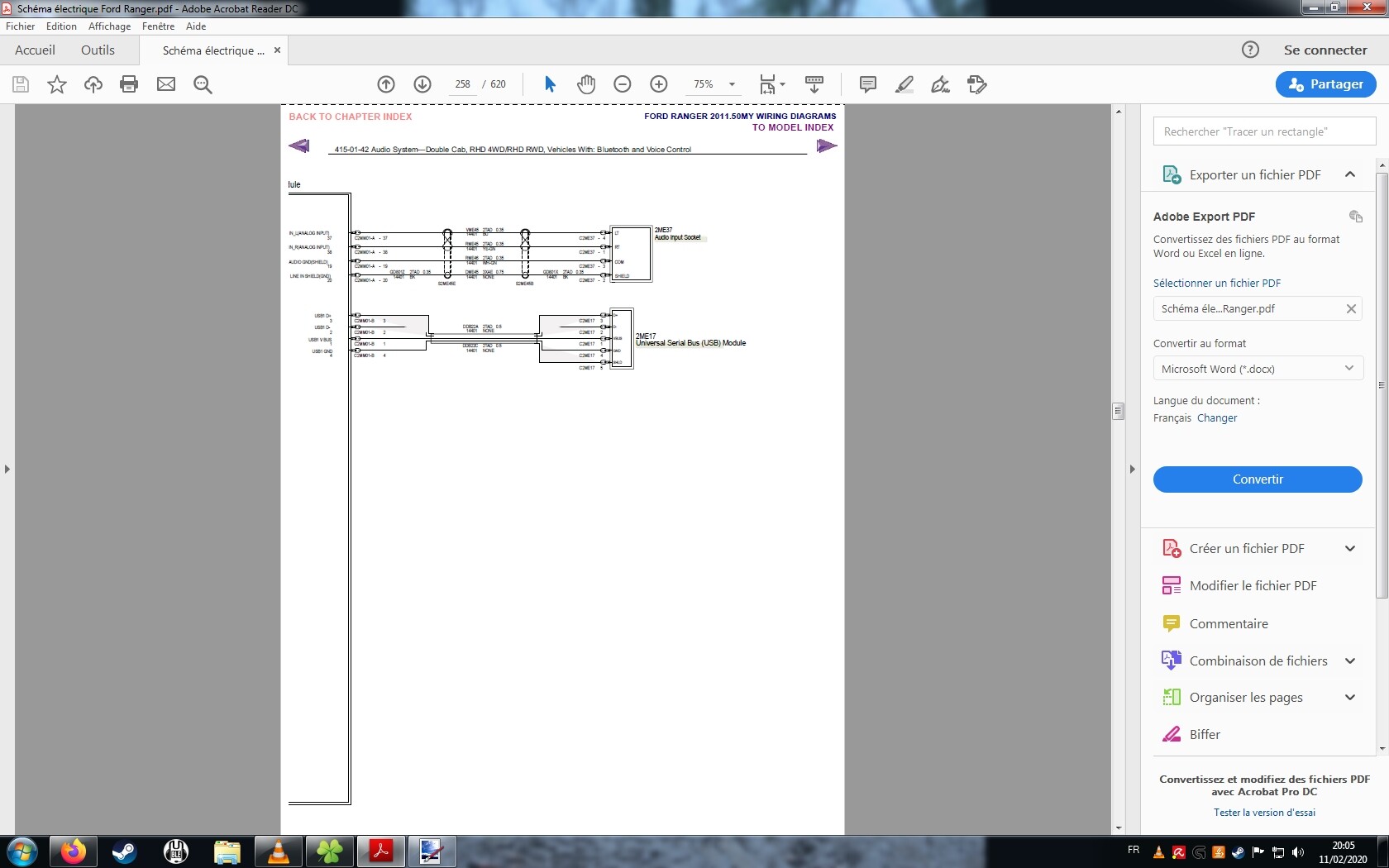Open Modifier le fichier PDF tool

pyautogui.click(x=1253, y=585)
